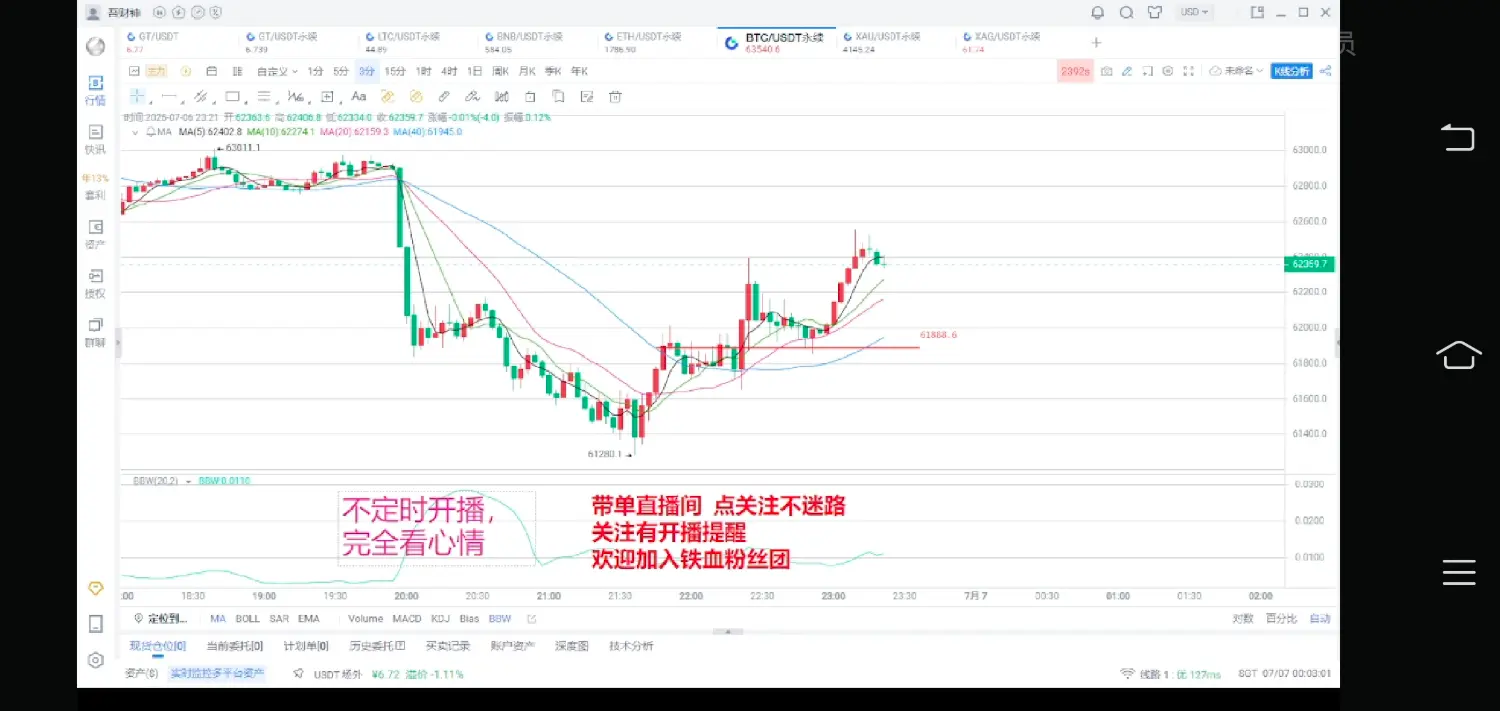Select the rectangle shape drawing tool
Screen dimensions: 1500x711
point(232,97)
